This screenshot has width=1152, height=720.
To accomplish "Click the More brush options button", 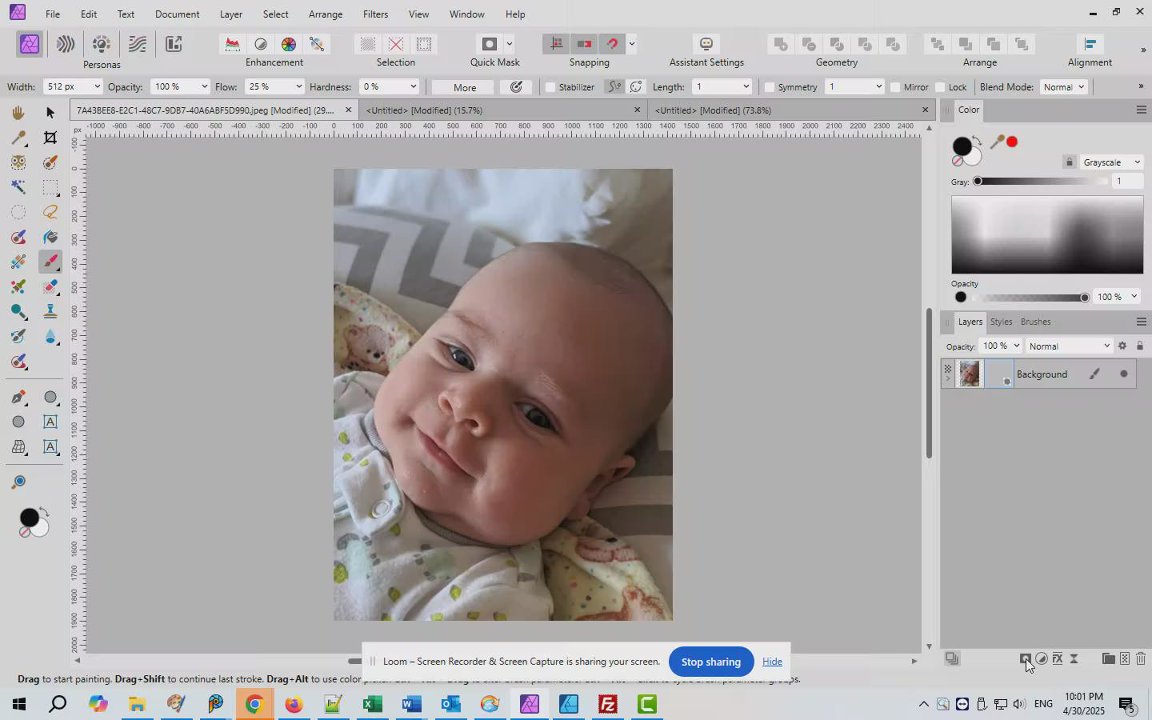I will tap(464, 87).
